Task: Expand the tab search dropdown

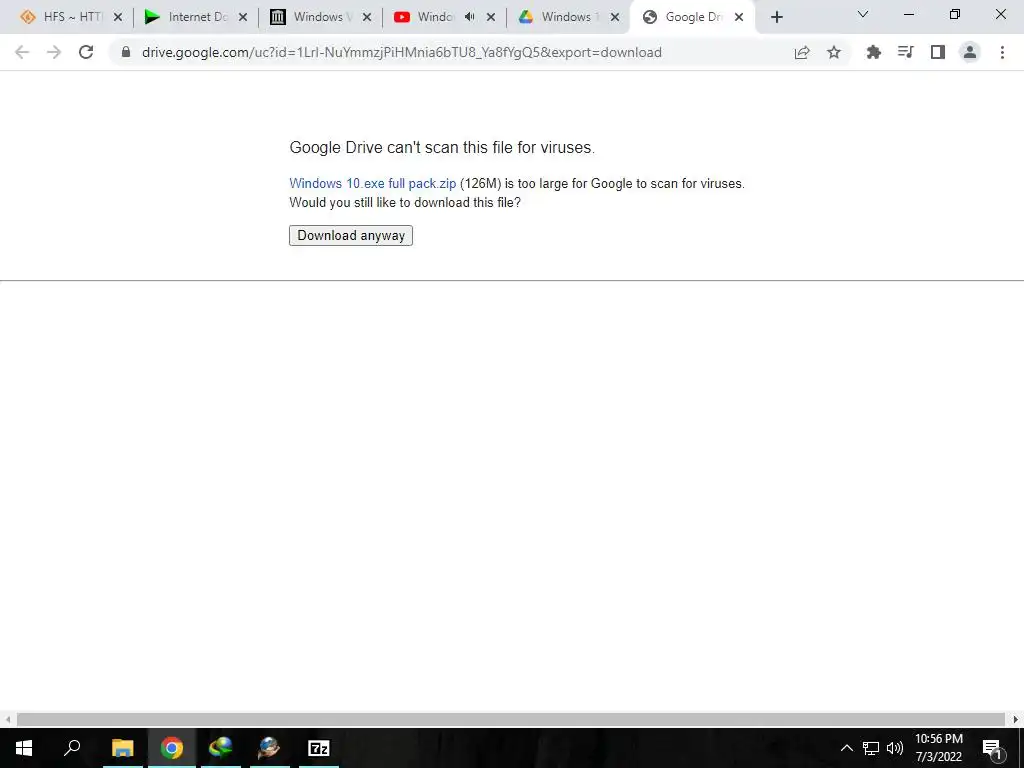Action: tap(863, 14)
